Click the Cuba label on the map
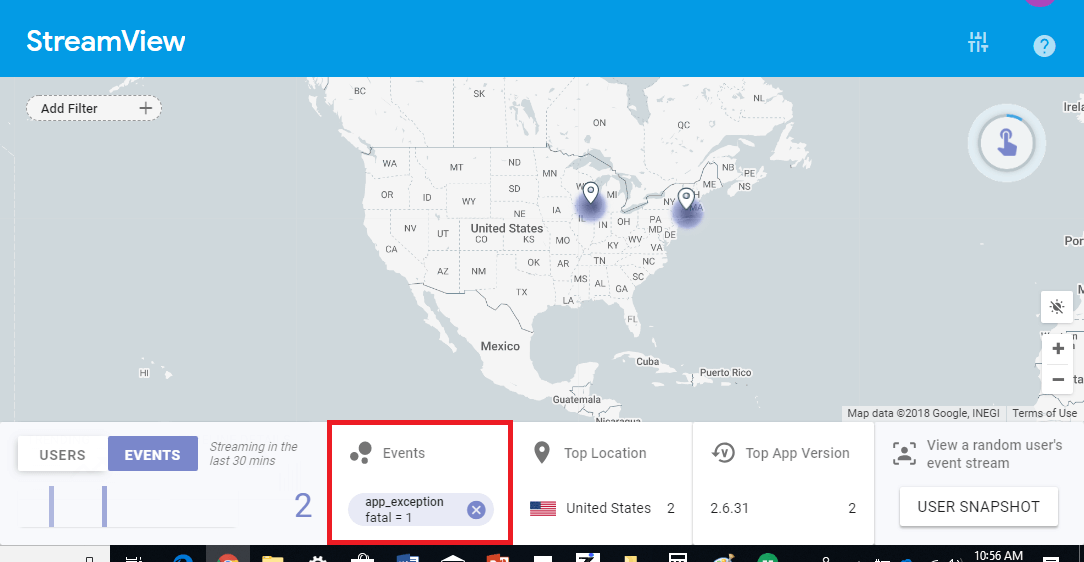This screenshot has height=562, width=1084. [x=647, y=362]
